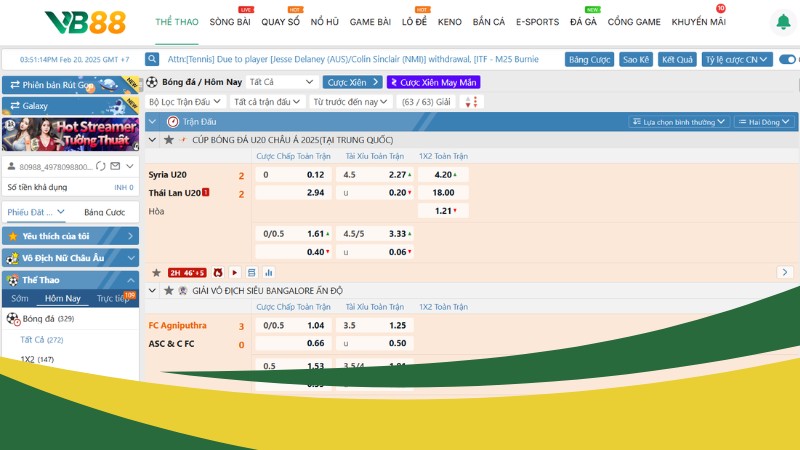This screenshot has height=450, width=800.
Task: Click the Kết Quả button
Action: tap(679, 59)
